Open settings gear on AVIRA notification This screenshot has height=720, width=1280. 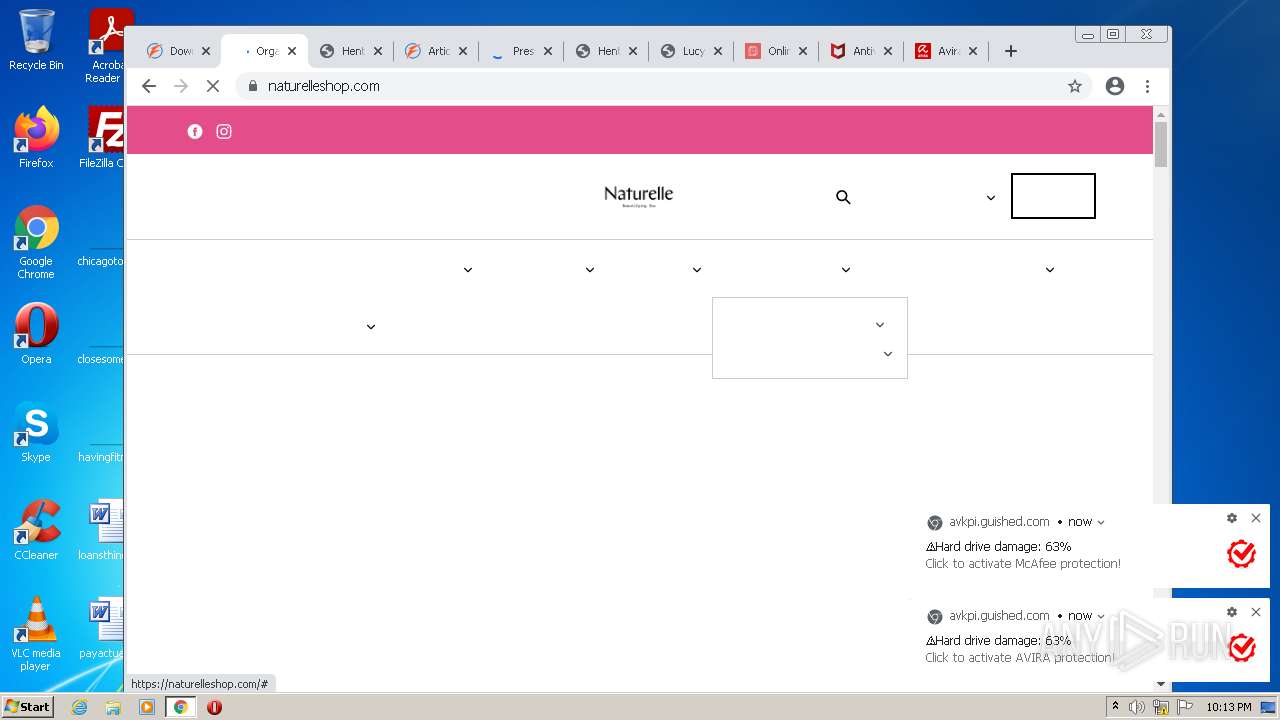1232,612
